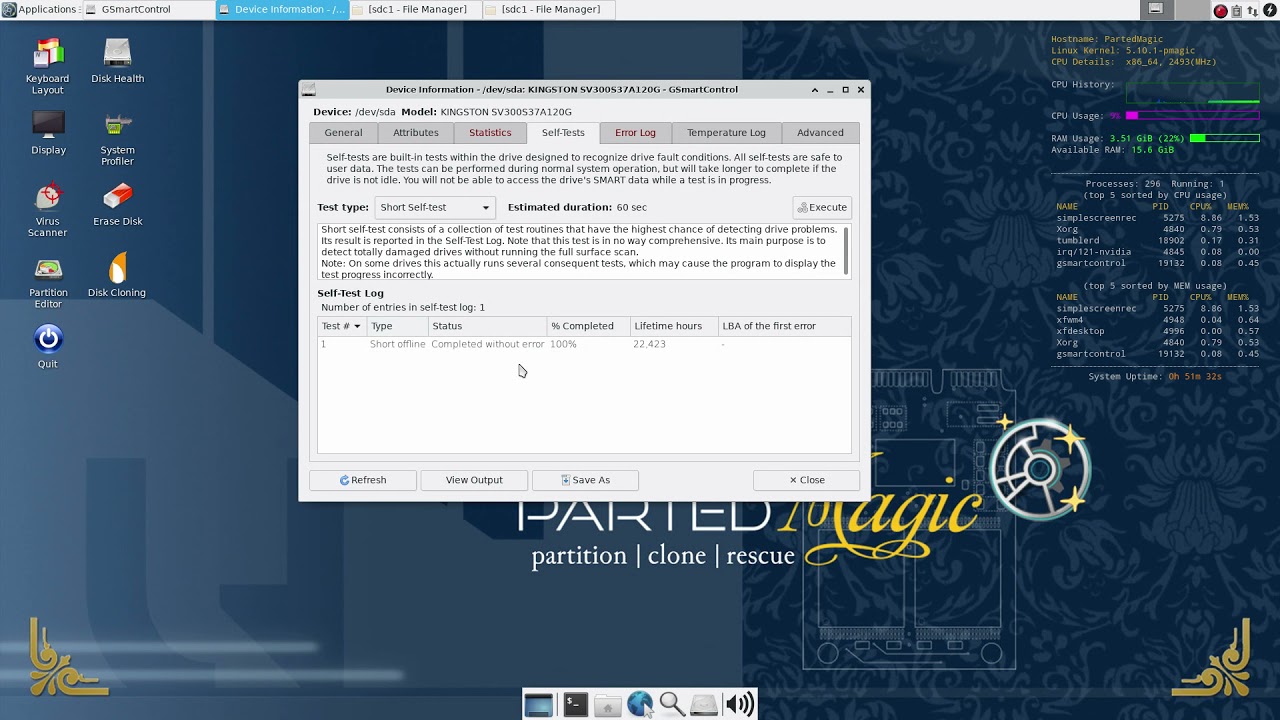Open the Advanced tab
The height and width of the screenshot is (720, 1280).
(x=820, y=133)
